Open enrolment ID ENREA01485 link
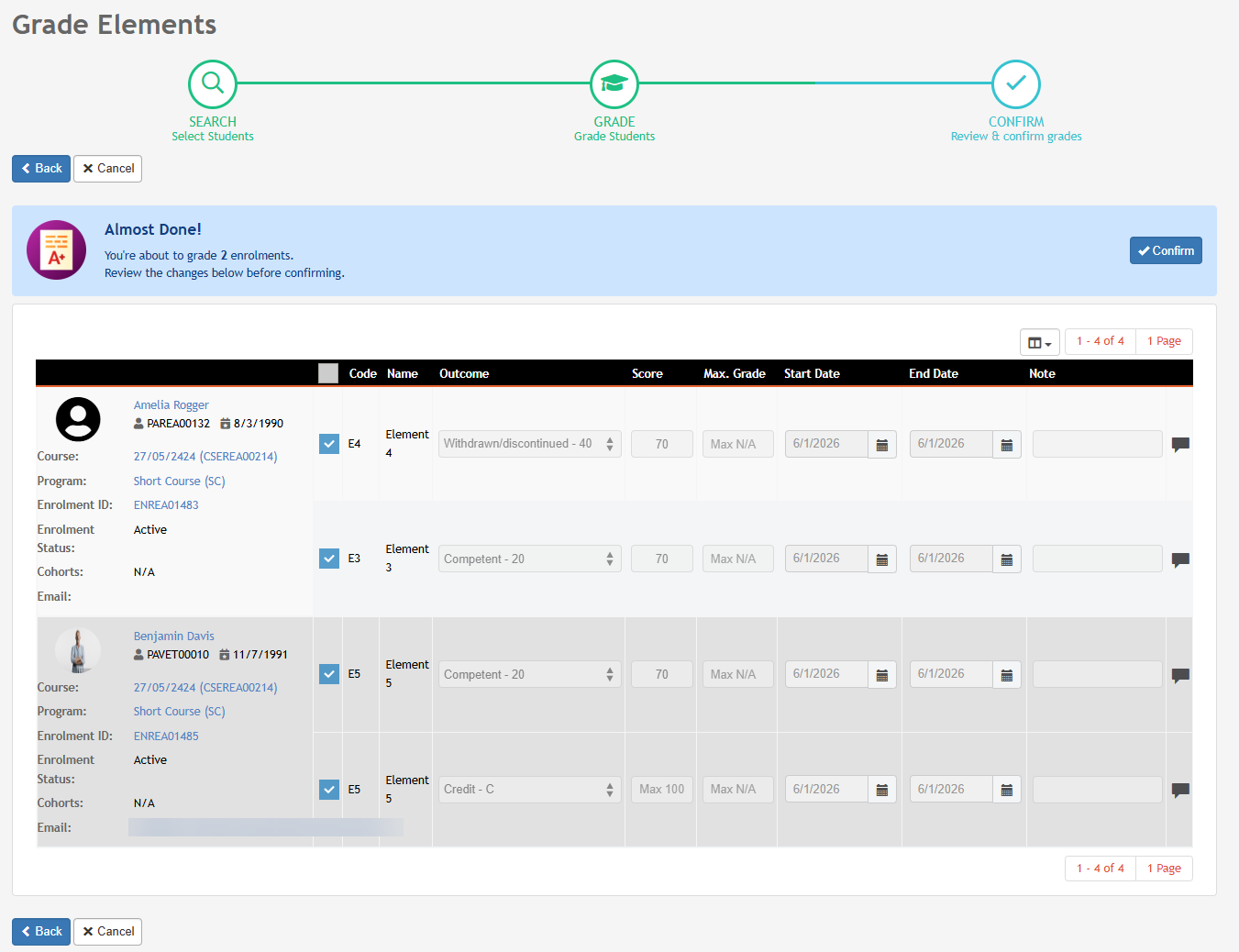The width and height of the screenshot is (1239, 952). pos(166,736)
